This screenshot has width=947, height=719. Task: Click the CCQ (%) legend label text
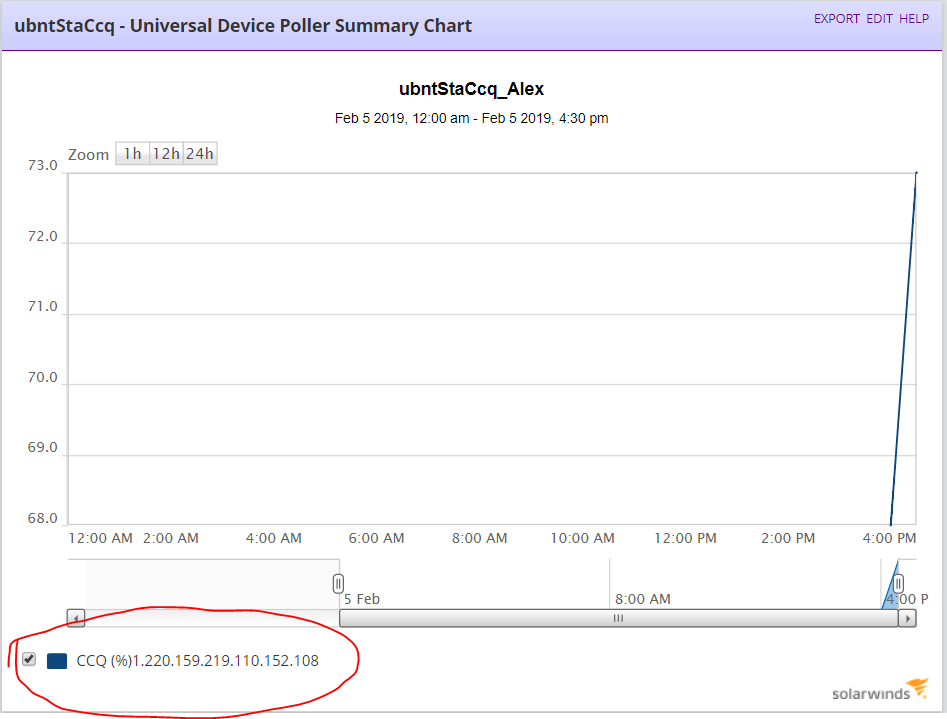click(197, 661)
